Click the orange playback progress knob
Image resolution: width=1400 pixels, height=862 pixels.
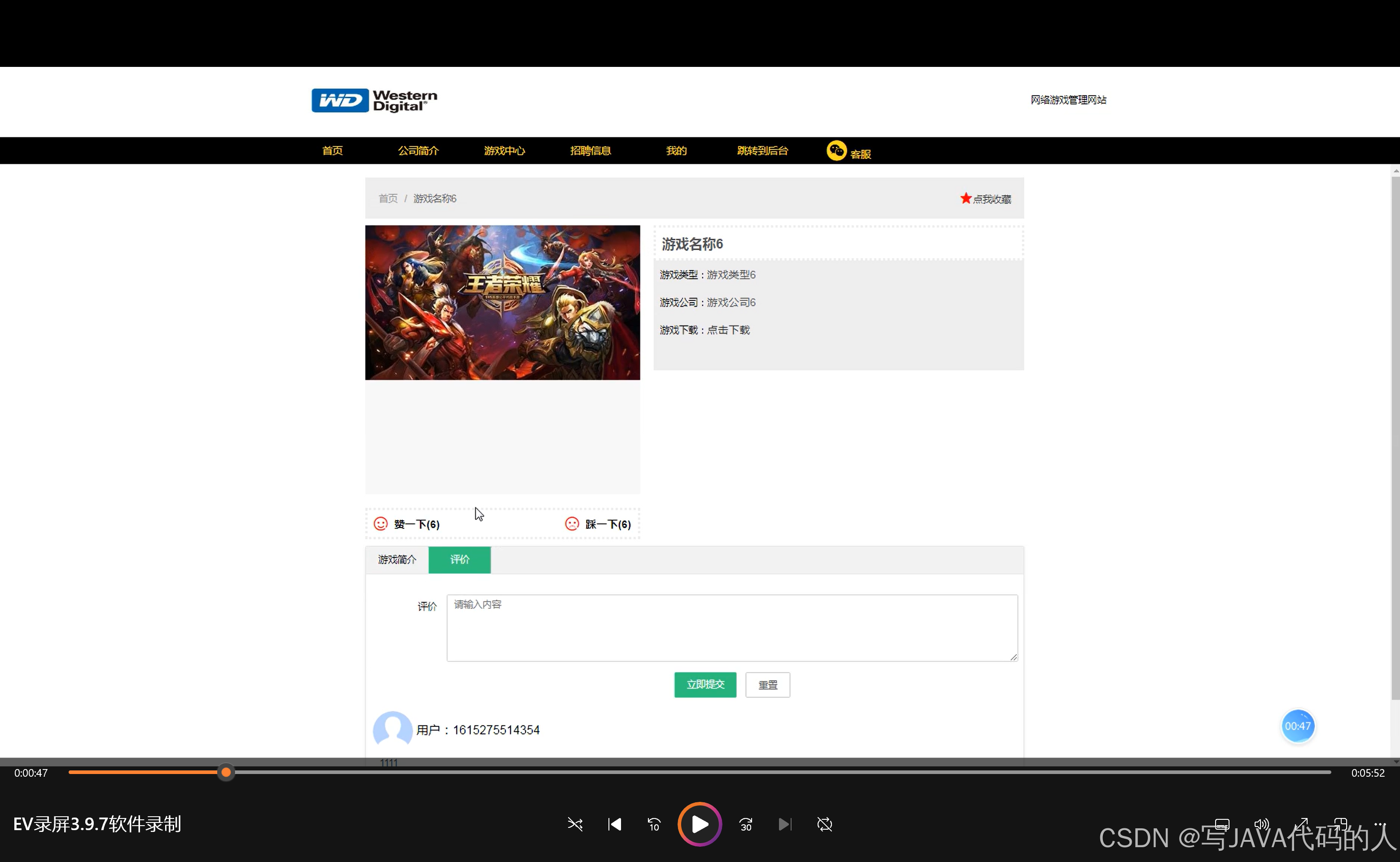(x=226, y=773)
